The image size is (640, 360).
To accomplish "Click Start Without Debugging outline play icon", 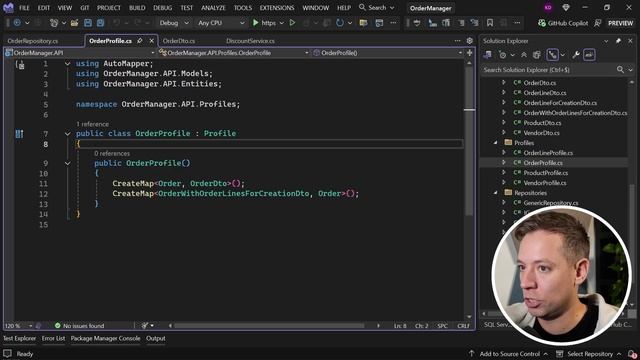I will point(292,23).
